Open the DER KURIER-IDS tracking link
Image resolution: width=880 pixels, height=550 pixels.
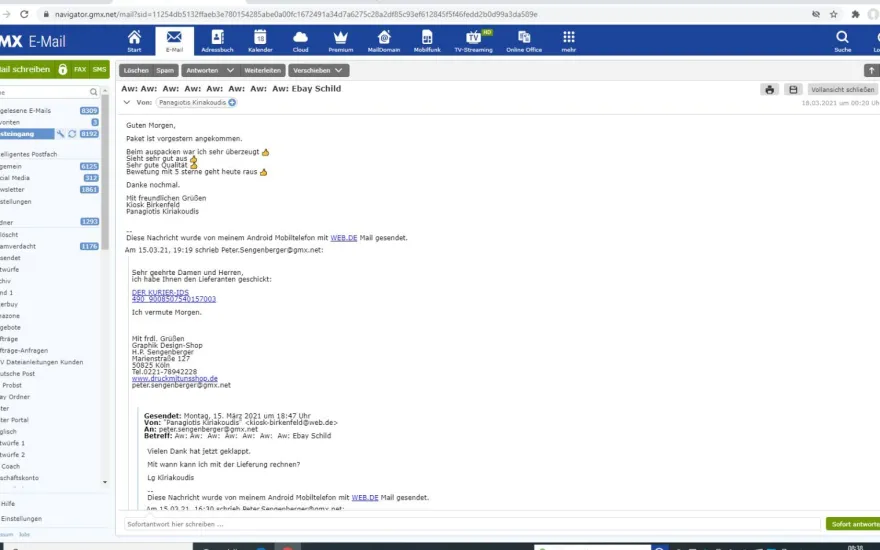pos(161,292)
